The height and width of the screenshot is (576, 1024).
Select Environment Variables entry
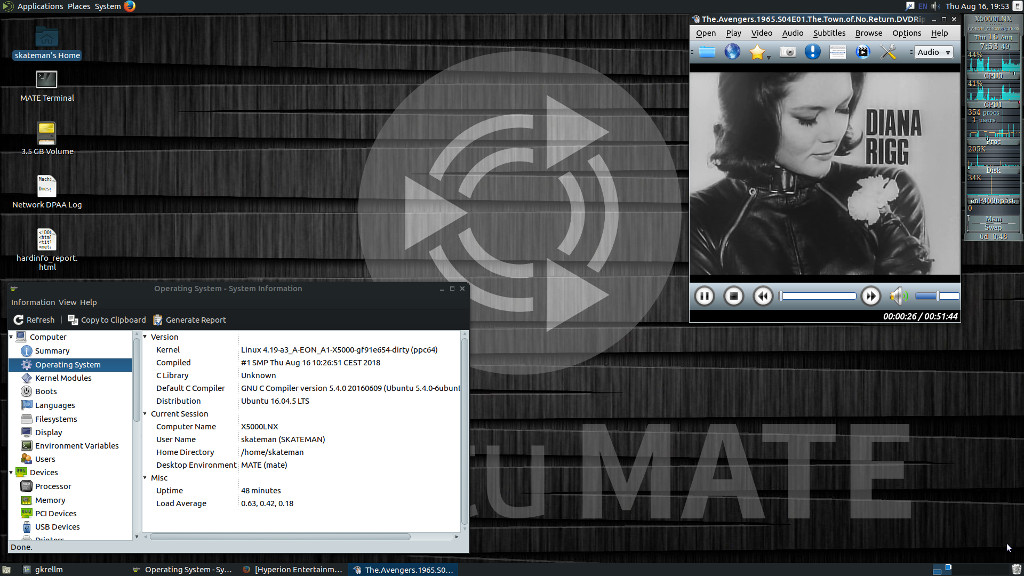tap(76, 446)
